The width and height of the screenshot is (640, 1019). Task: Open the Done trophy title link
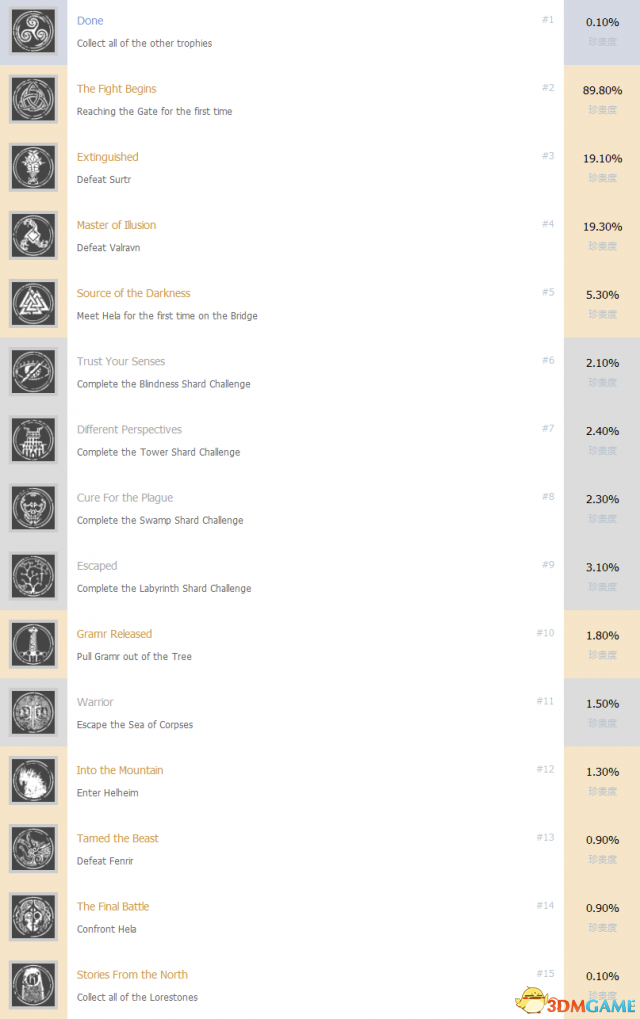(90, 21)
